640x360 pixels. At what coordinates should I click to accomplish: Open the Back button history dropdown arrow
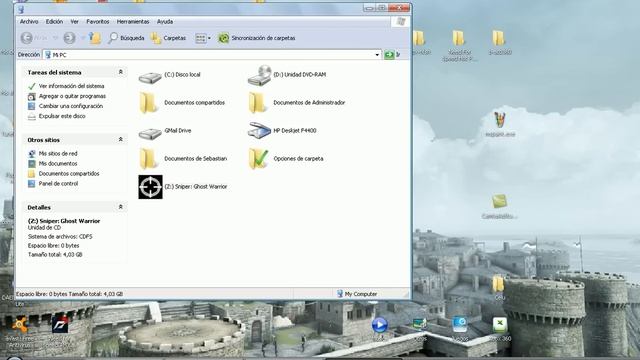point(55,38)
